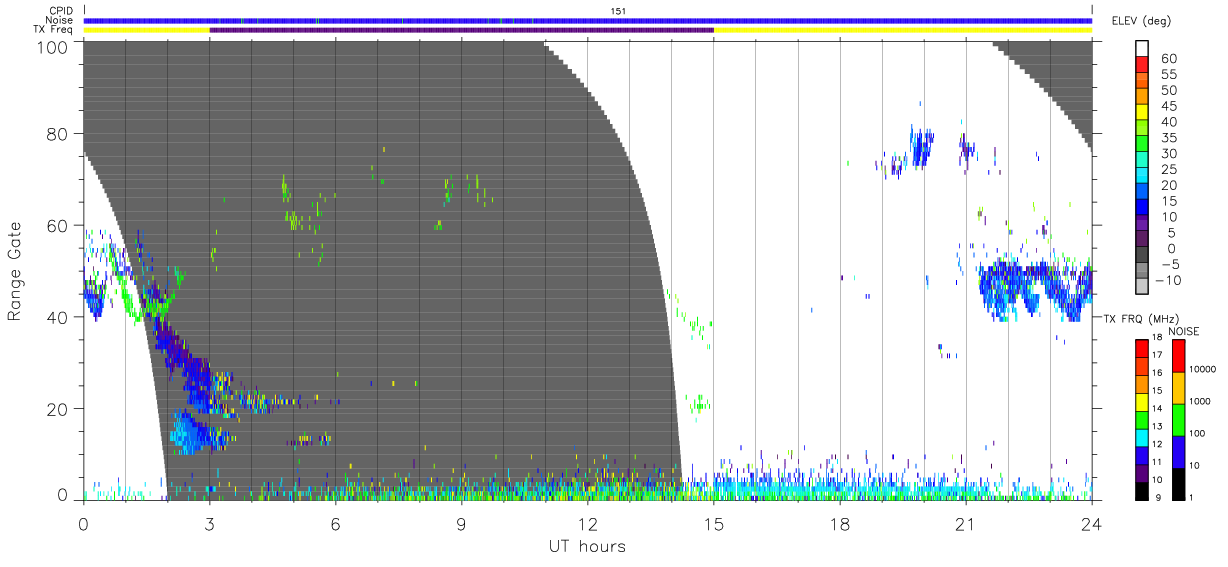Image resolution: width=1228 pixels, height=567 pixels.
Task: Select the black bottom segment of NOISE color bar
Action: coord(1179,483)
